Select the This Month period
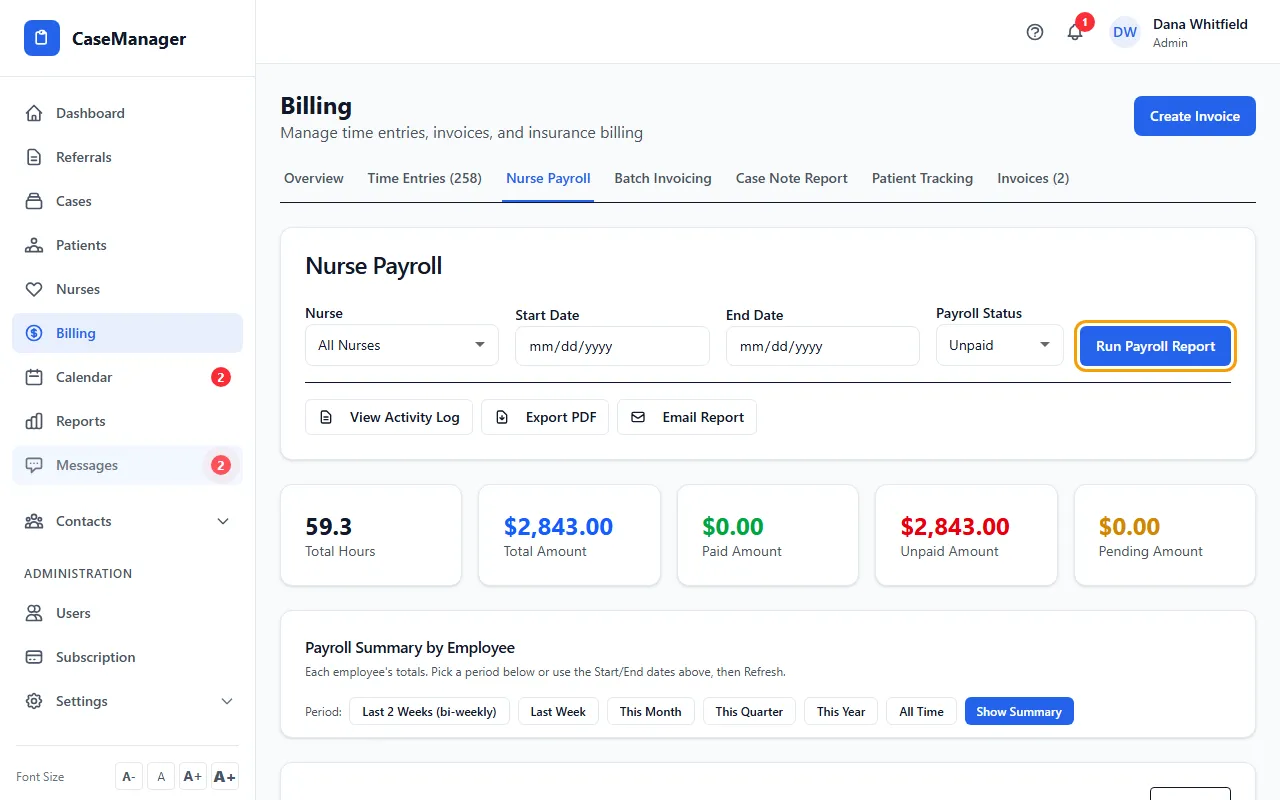1280x800 pixels. point(651,712)
